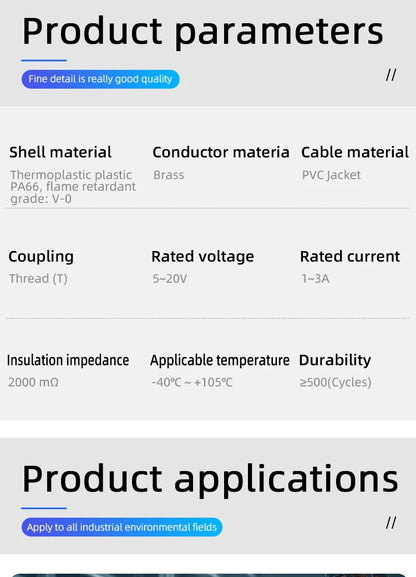Screen dimensions: 416x577
Task: Click the 'Apply to all industrial environmental fields' badge
Action: point(122,527)
